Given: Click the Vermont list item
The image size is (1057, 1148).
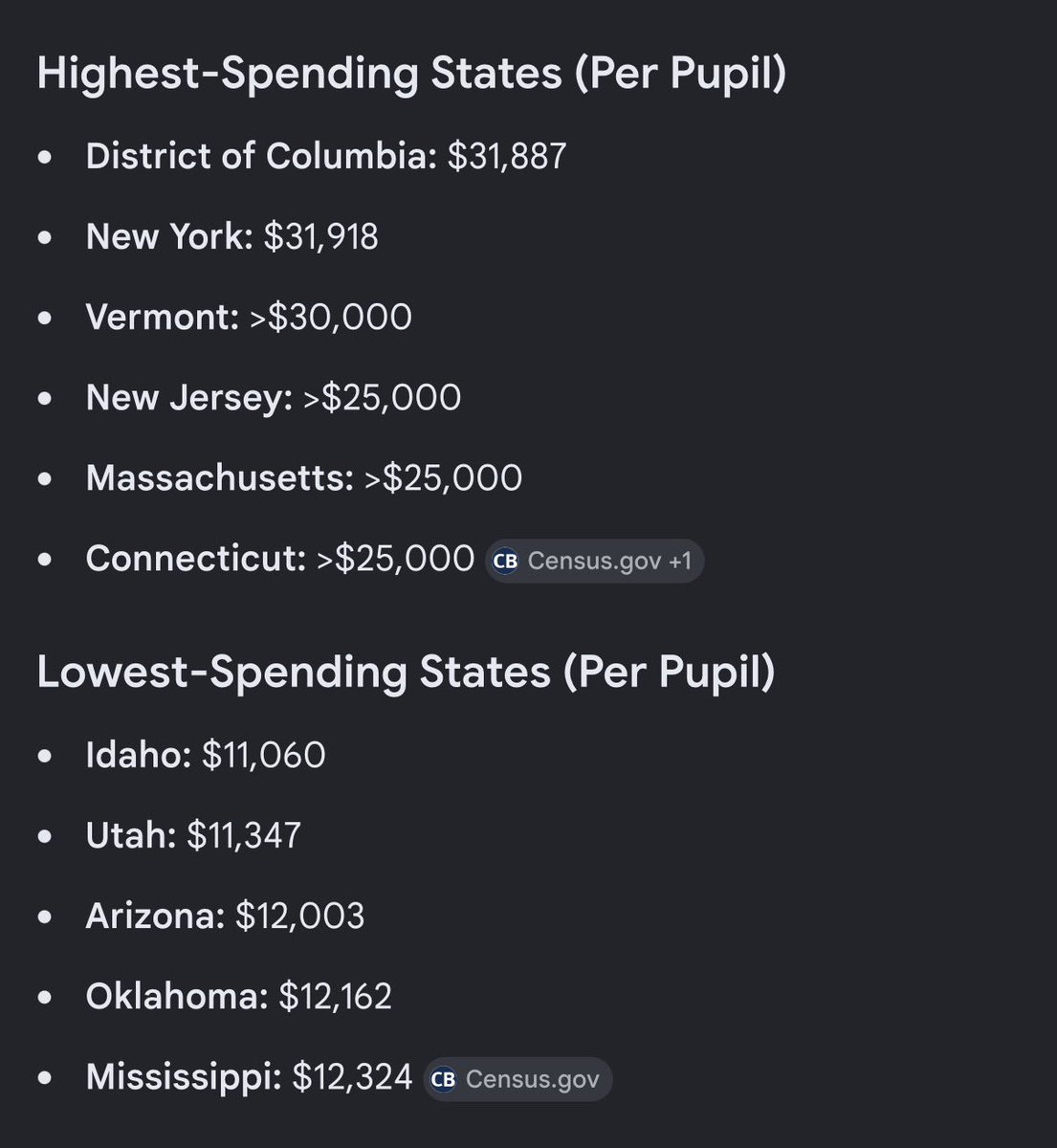Looking at the screenshot, I should coord(249,317).
